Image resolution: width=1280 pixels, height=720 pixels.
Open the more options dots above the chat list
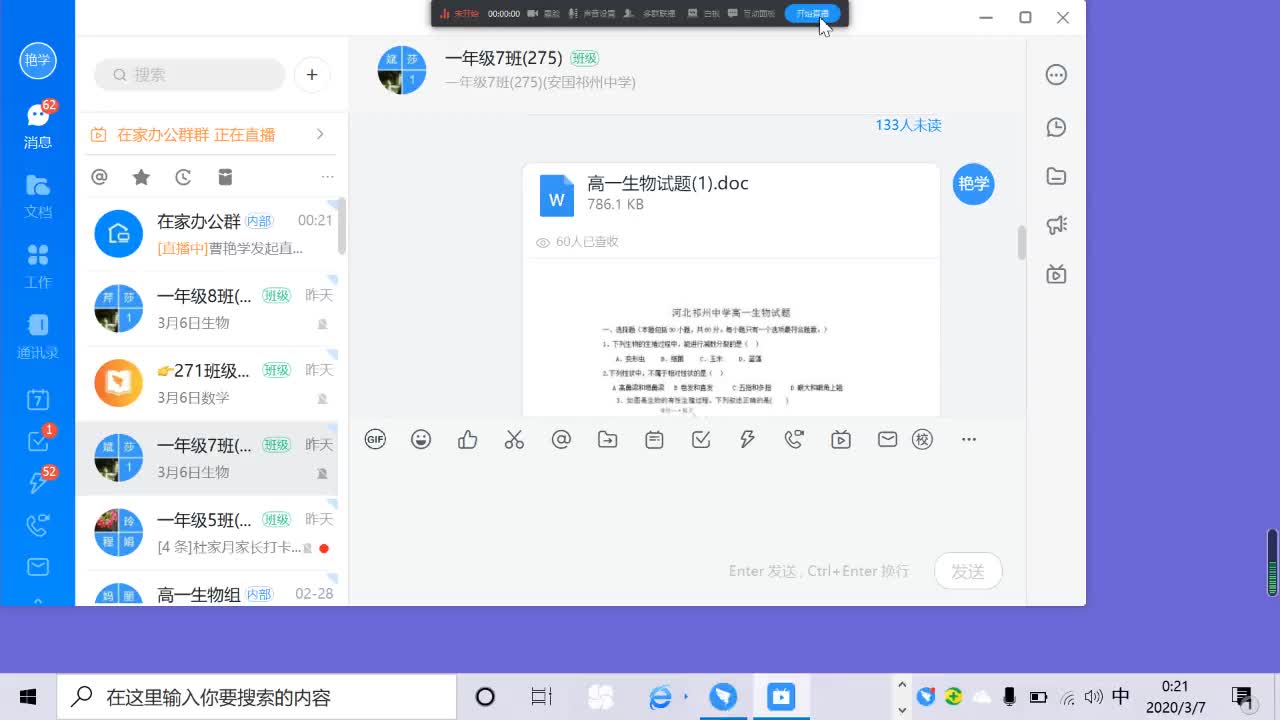tap(327, 177)
